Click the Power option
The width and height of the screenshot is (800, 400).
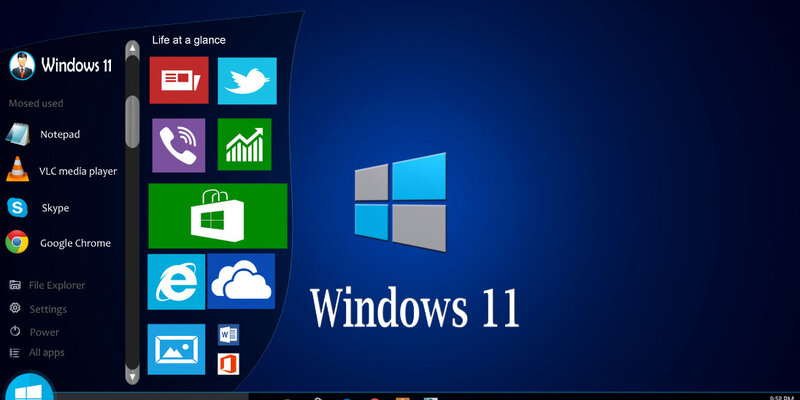point(34,332)
